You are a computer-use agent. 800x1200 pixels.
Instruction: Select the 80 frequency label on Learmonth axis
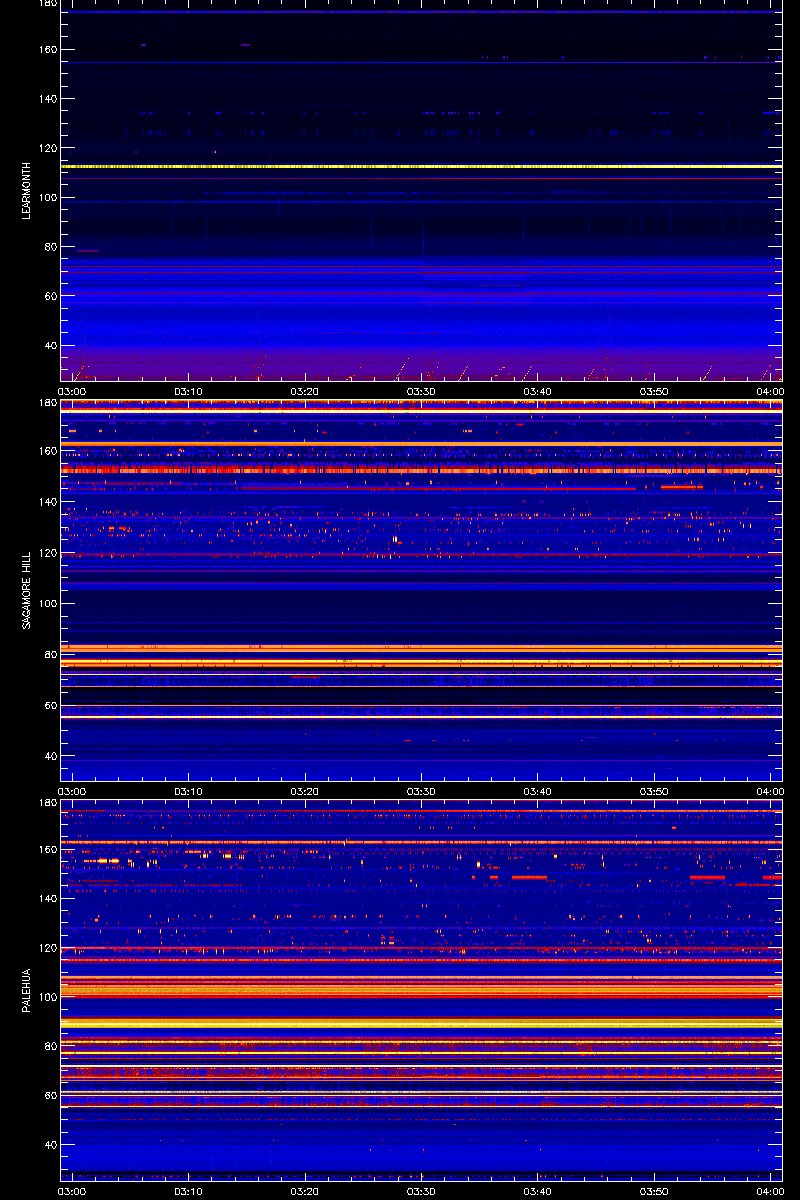click(x=49, y=247)
